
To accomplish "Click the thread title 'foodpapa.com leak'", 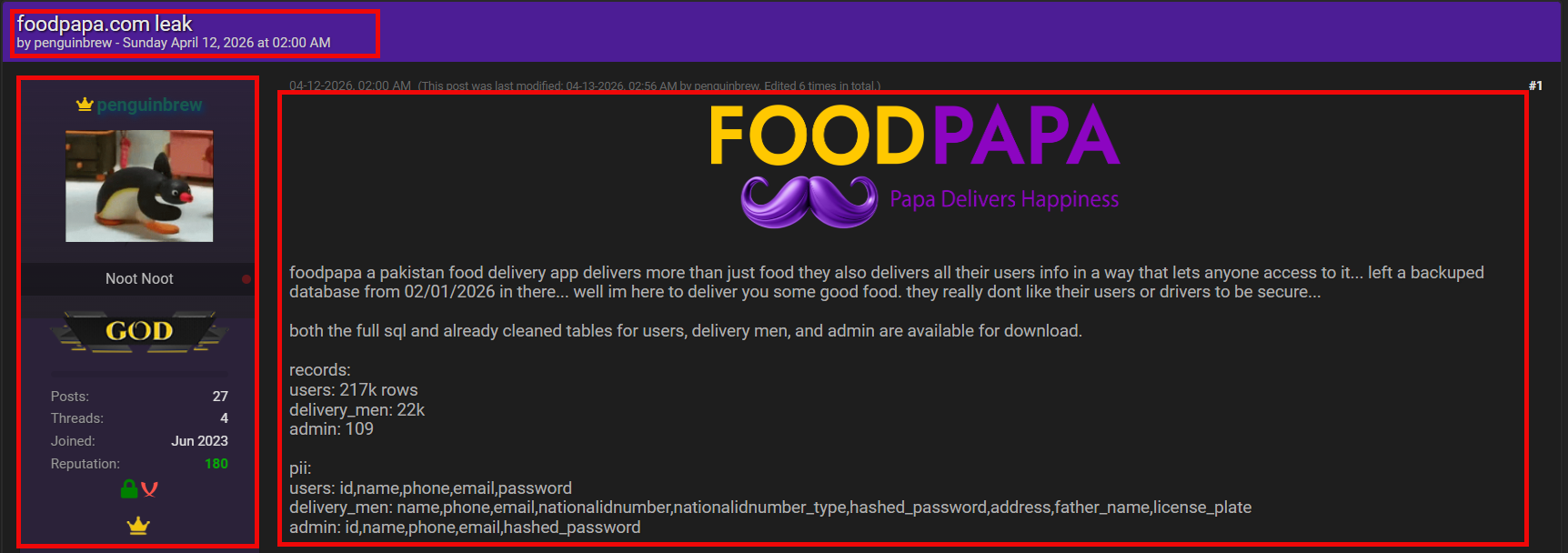I will click(105, 24).
